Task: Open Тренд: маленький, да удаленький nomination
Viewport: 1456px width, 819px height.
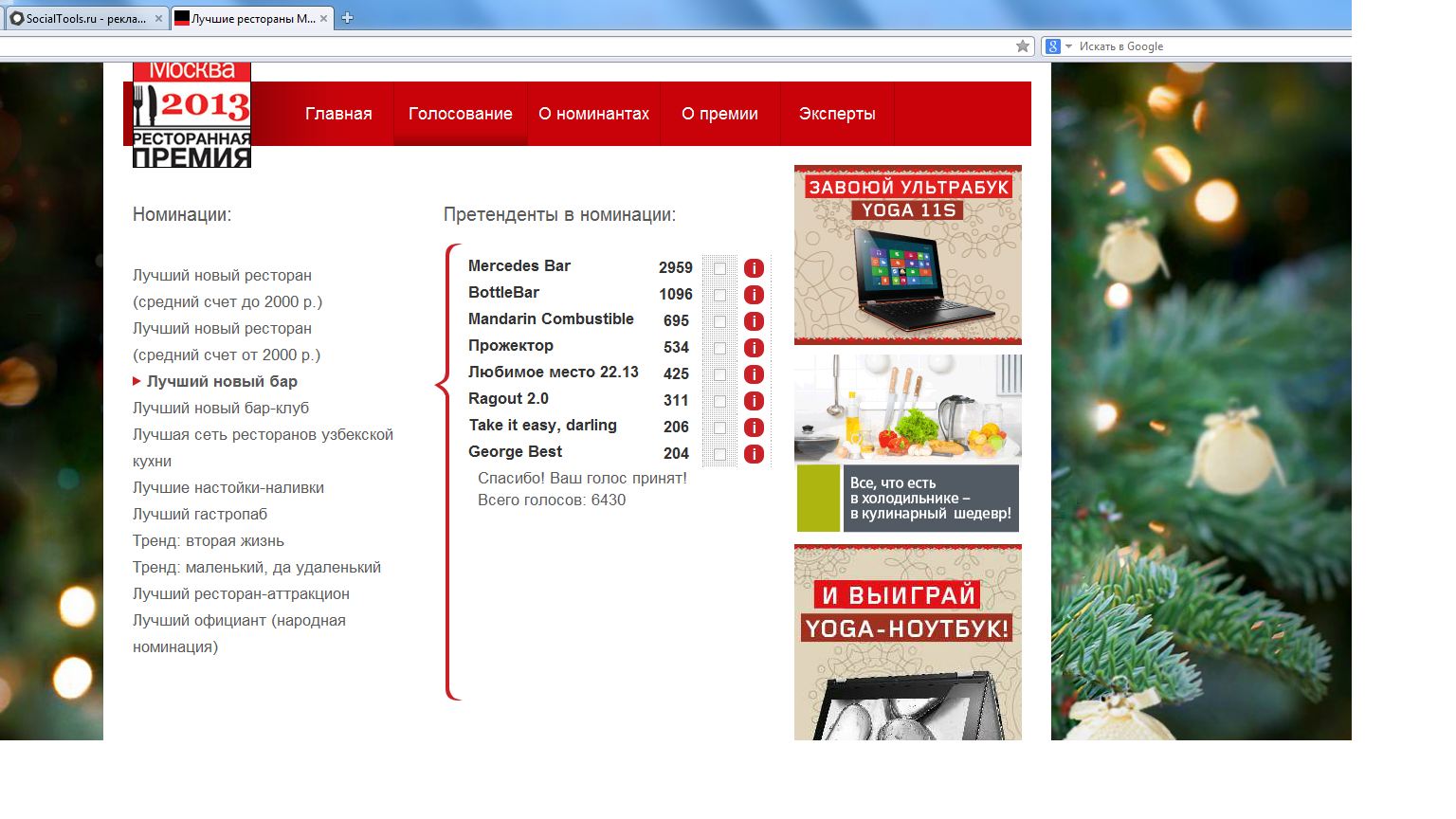Action: tap(257, 567)
